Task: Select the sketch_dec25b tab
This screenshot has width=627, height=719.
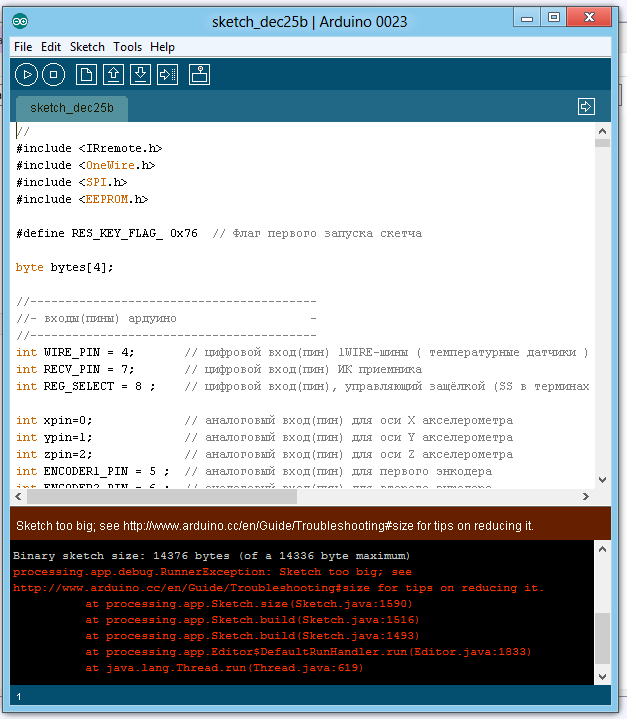Action: (70, 107)
